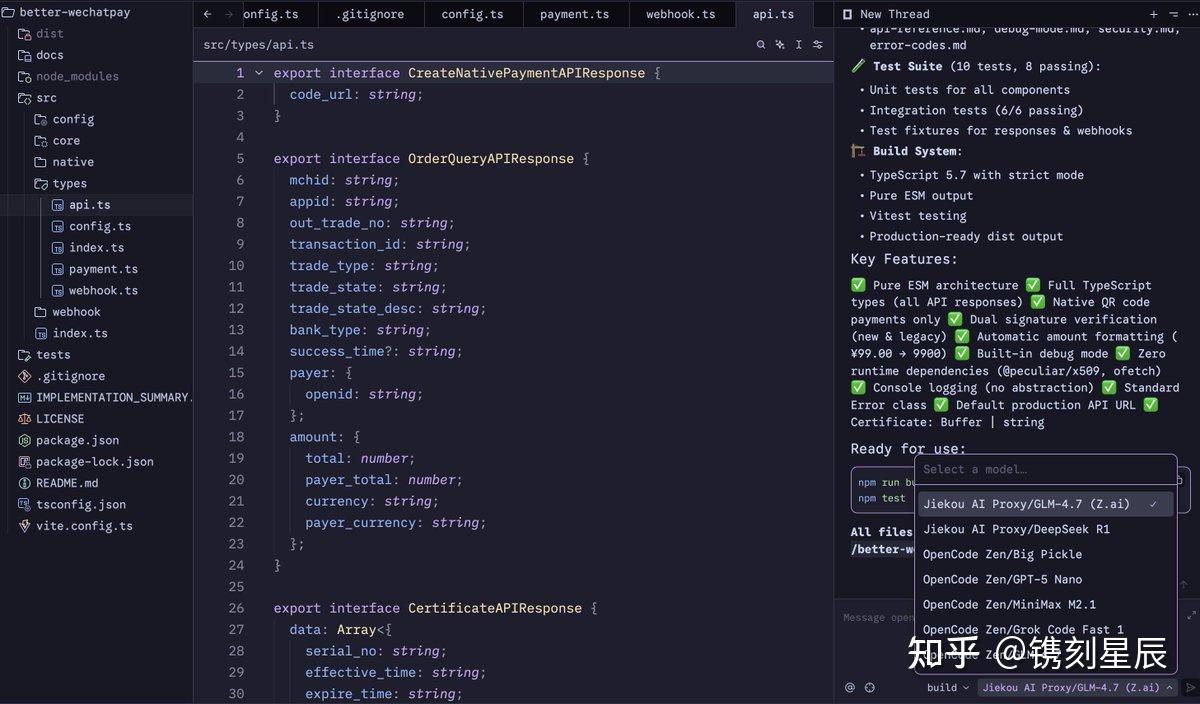Click the @ mention context icon
This screenshot has height=704, width=1200.
850,687
